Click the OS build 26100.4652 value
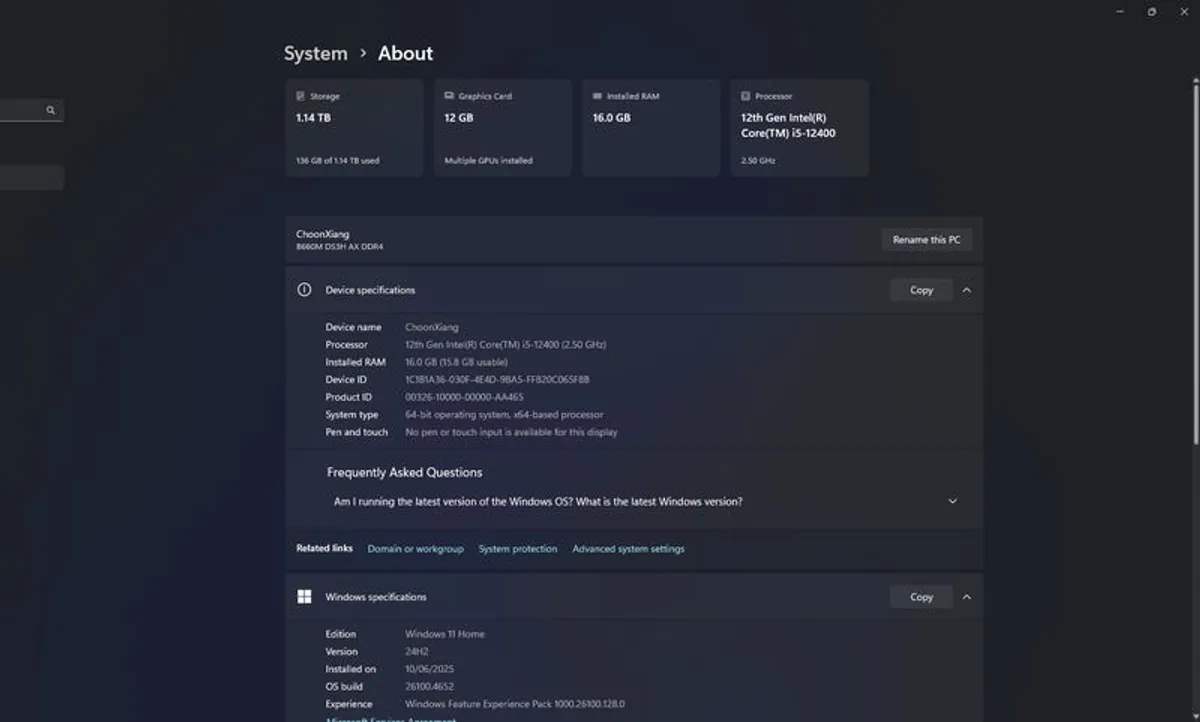 pos(429,687)
